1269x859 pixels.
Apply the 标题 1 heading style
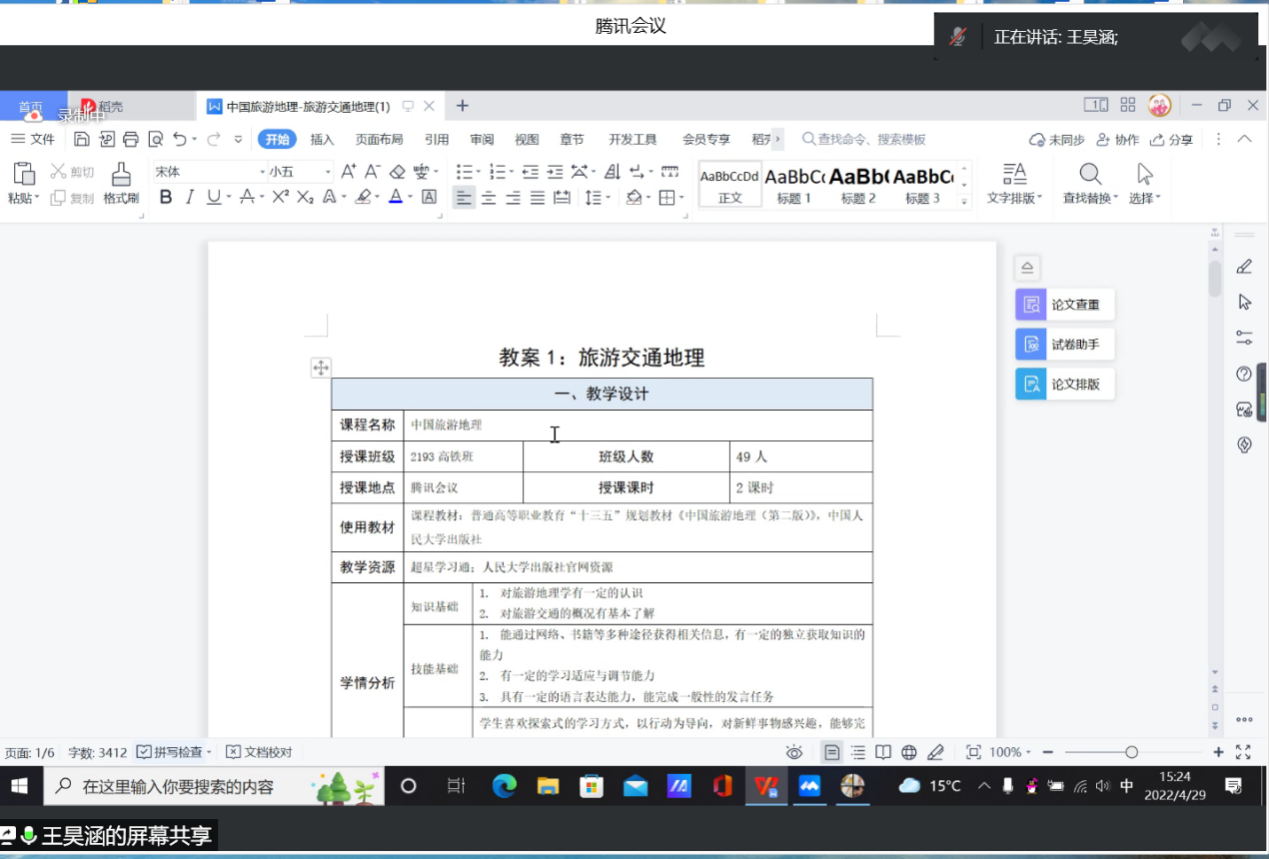[x=794, y=184]
